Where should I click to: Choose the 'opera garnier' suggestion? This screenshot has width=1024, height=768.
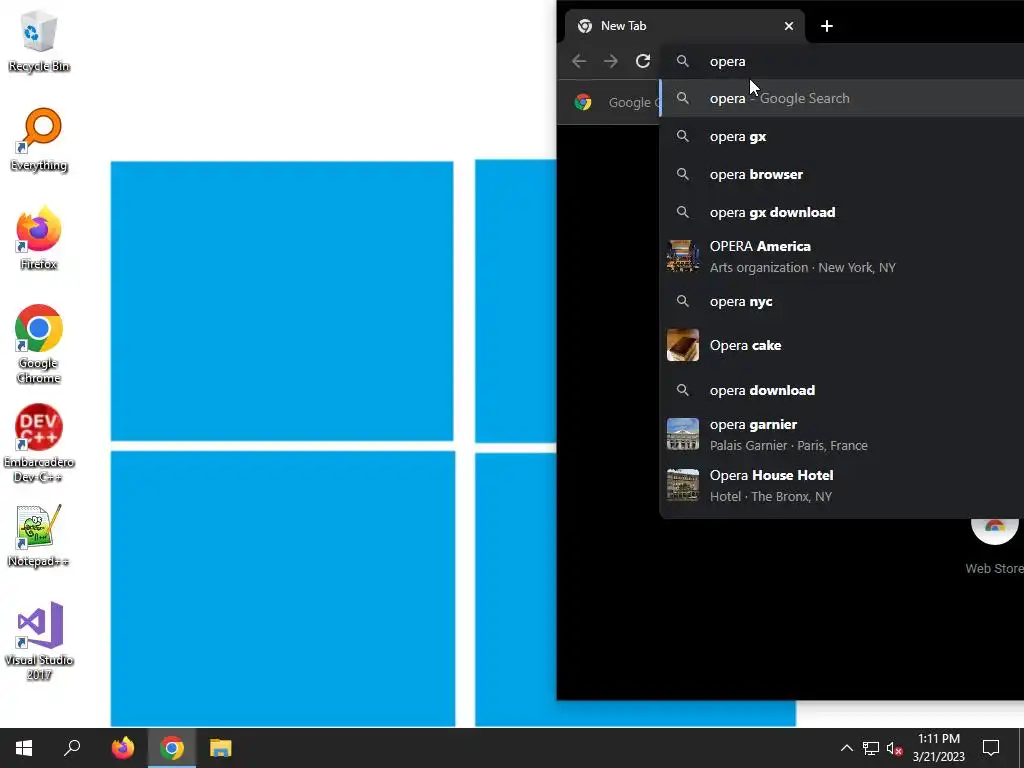[x=842, y=435]
